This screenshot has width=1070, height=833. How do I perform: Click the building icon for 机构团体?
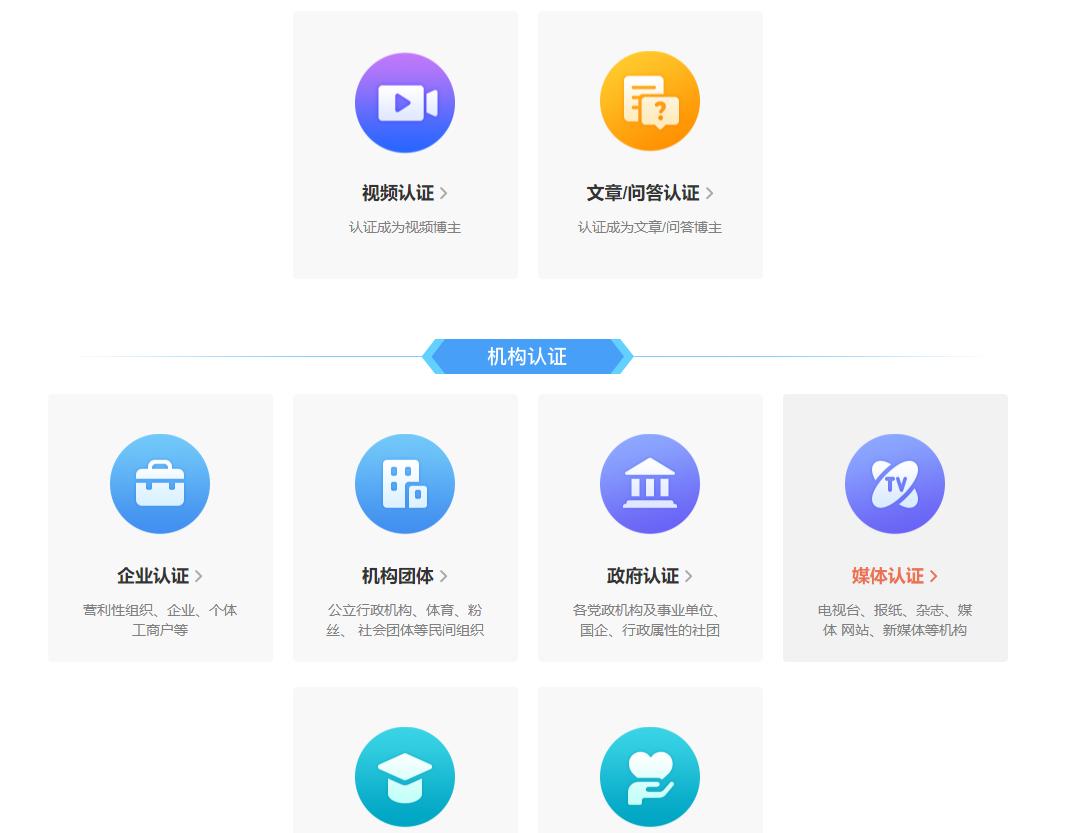pos(405,483)
